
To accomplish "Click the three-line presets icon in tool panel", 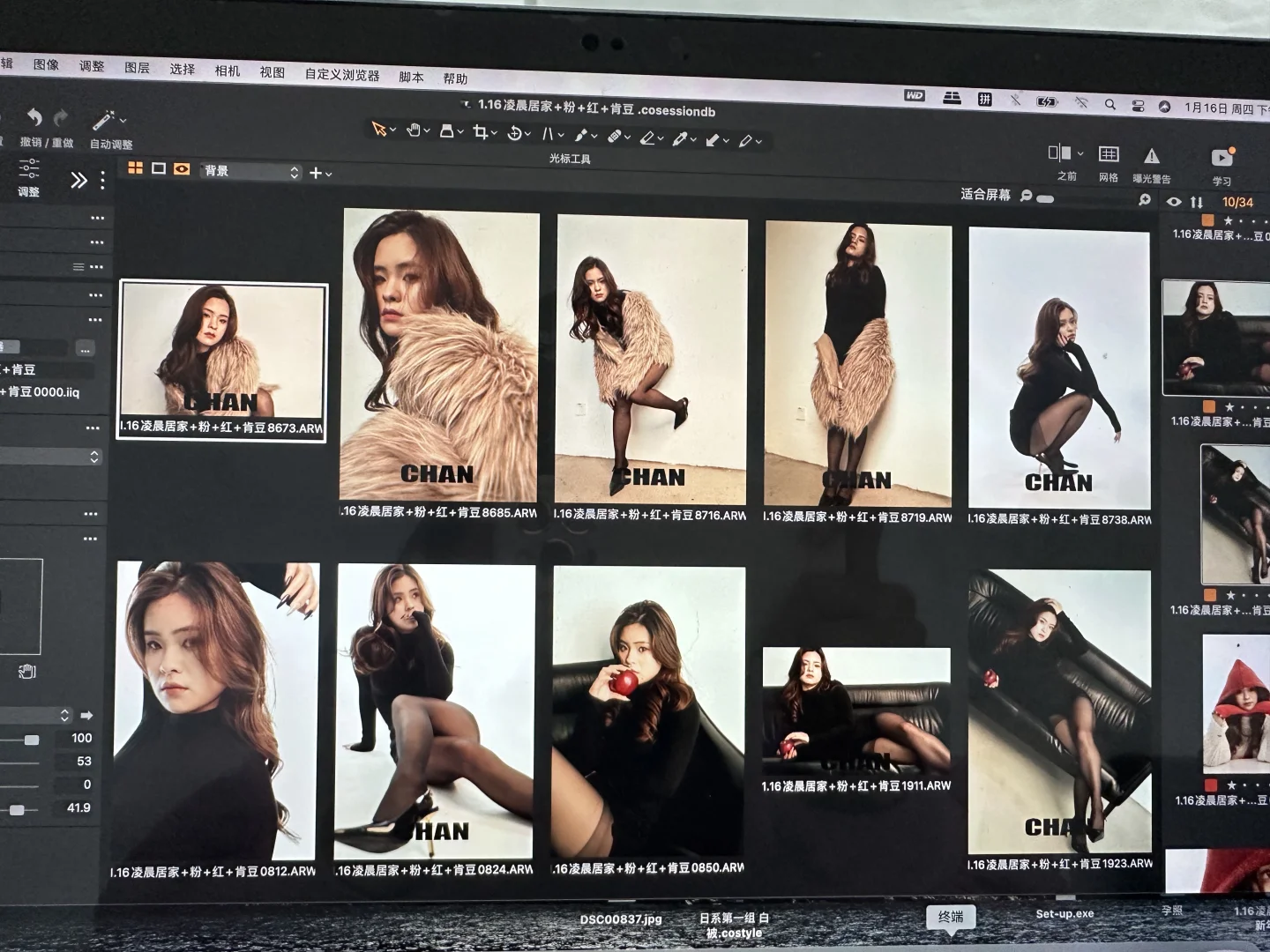I will click(78, 266).
